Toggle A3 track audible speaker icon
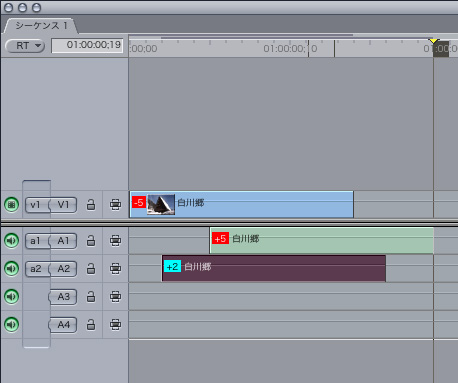This screenshot has height=383, width=458. (11, 296)
